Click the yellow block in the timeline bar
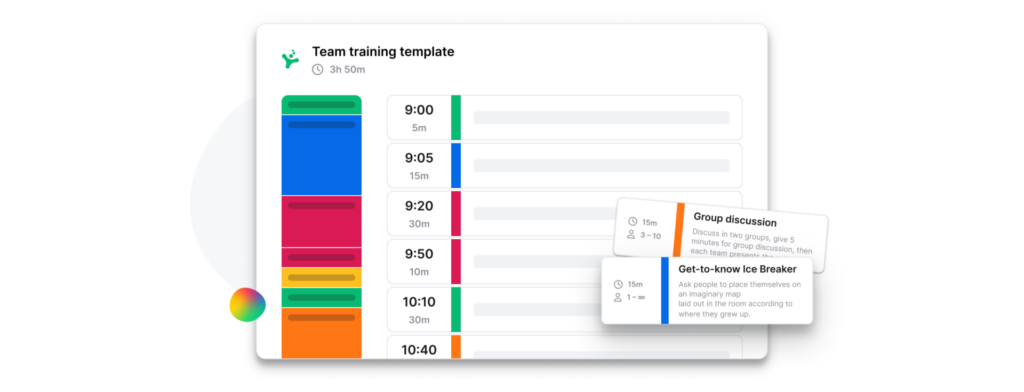Image resolution: width=1024 pixels, height=392 pixels. click(321, 278)
